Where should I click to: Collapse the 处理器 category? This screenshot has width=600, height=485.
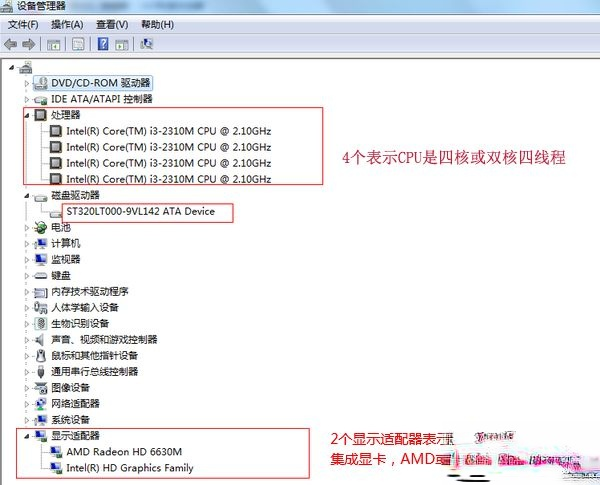coord(27,115)
